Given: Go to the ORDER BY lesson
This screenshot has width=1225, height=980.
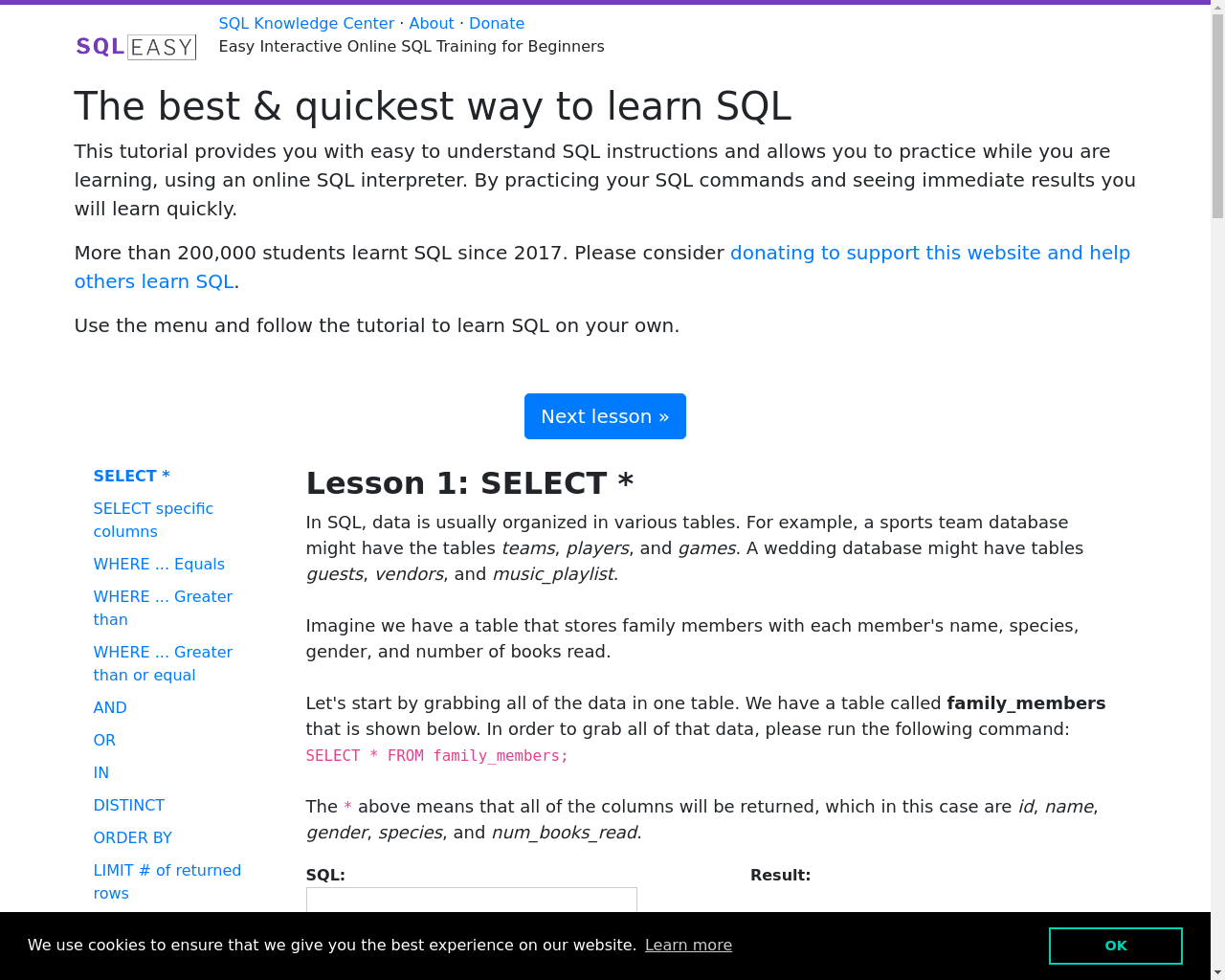Looking at the screenshot, I should tap(133, 837).
